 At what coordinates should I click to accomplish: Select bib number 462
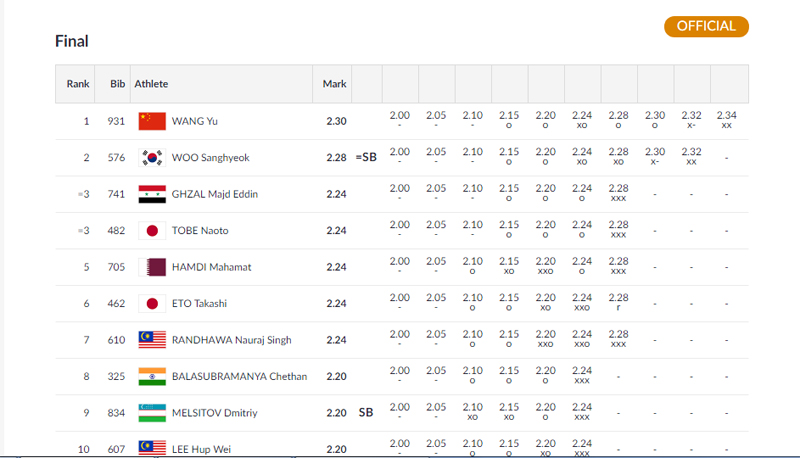click(116, 303)
